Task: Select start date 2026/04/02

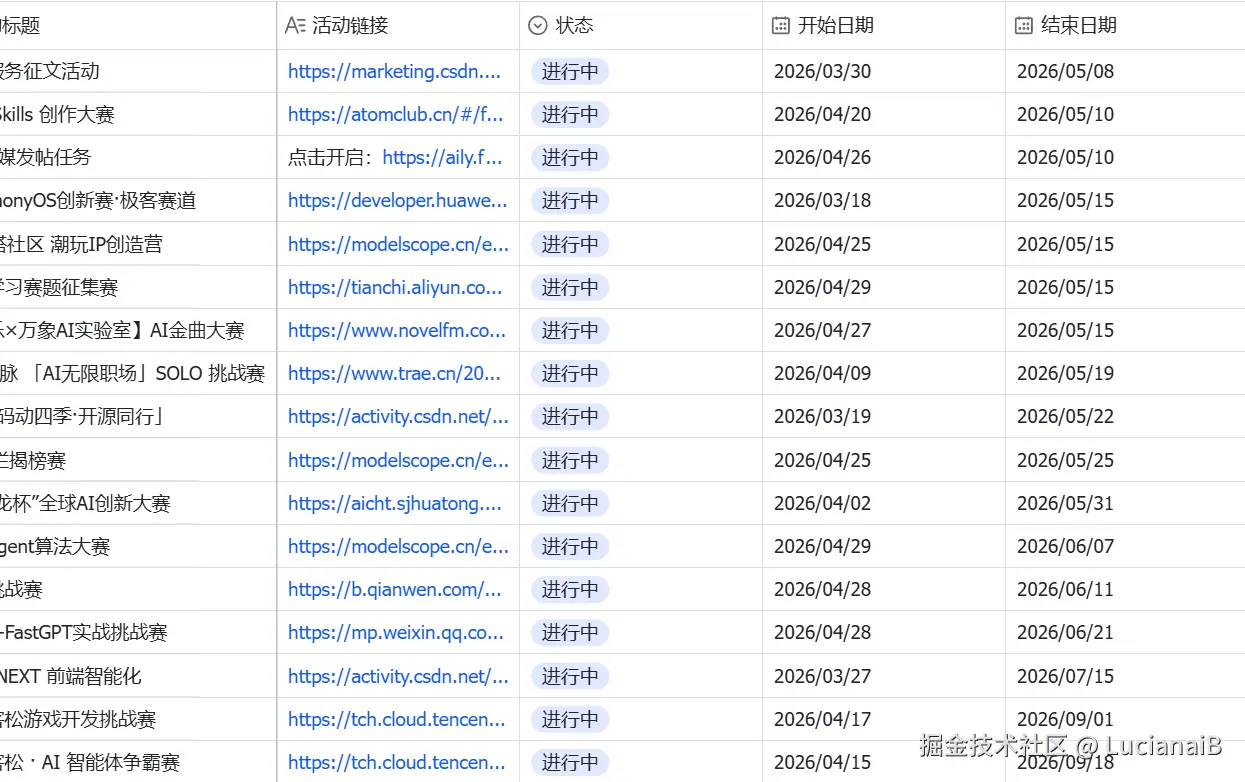Action: pos(822,503)
